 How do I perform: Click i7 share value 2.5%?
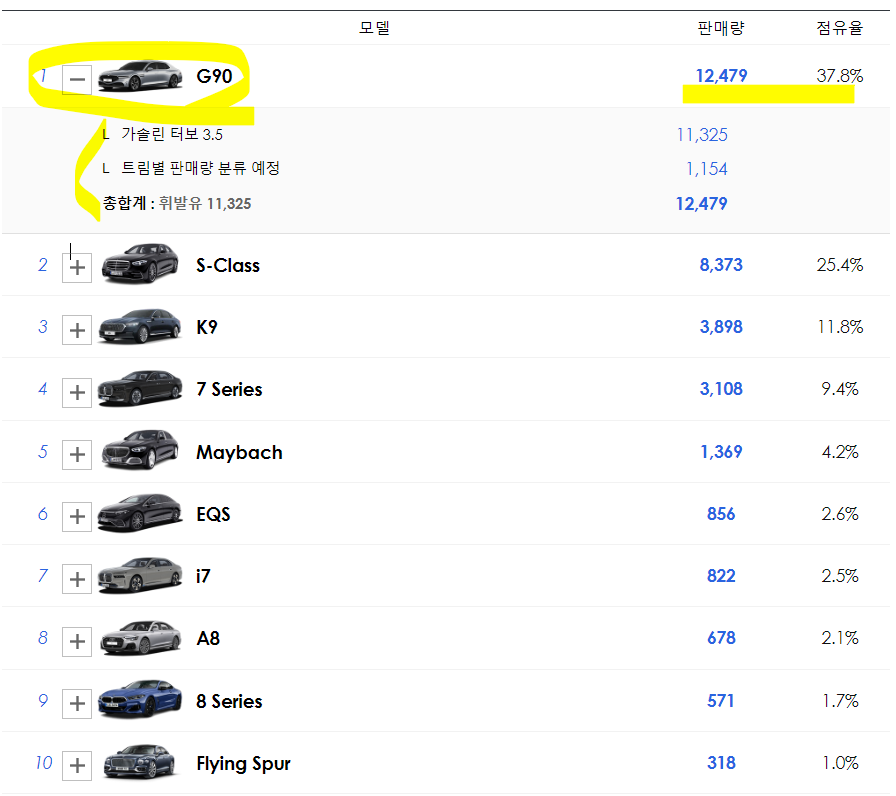840,576
